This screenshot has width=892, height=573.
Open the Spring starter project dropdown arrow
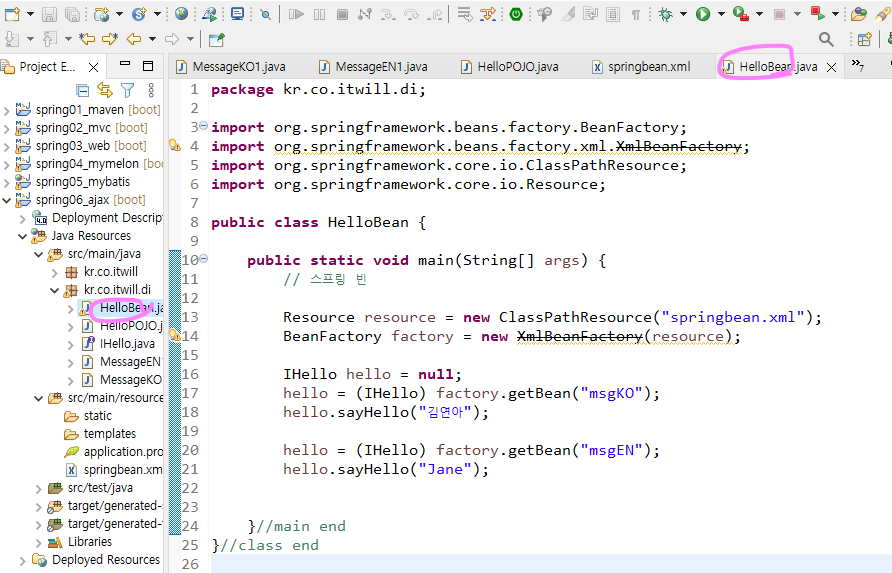pos(157,14)
